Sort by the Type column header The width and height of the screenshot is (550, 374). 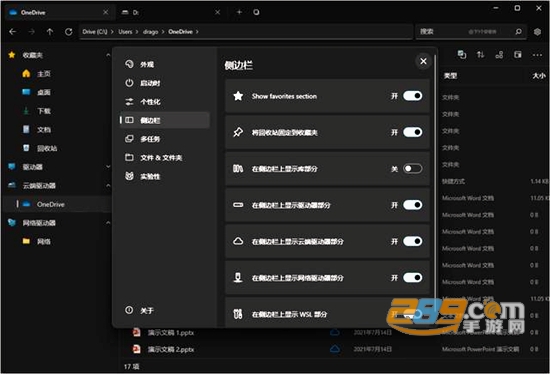tap(450, 76)
